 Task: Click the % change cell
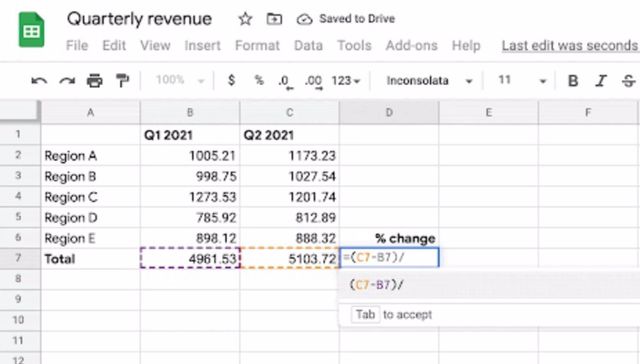[x=389, y=238]
